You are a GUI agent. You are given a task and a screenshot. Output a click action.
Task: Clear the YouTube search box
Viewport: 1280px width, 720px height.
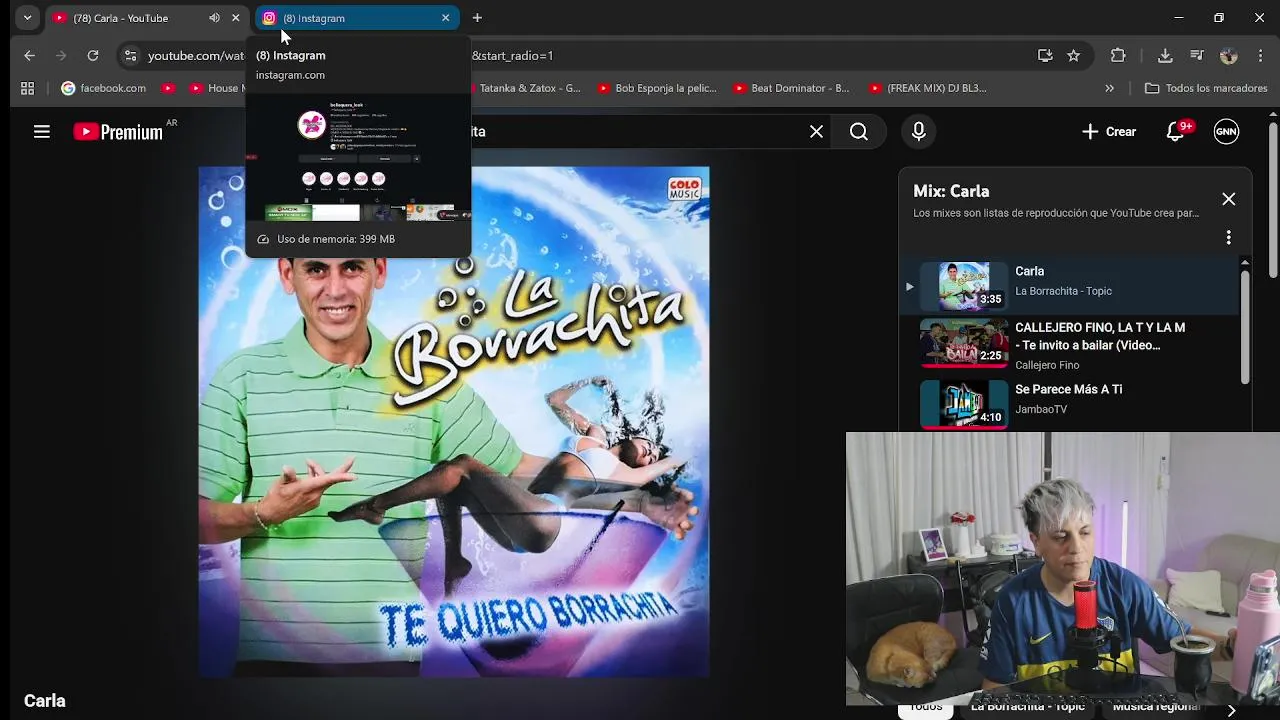(817, 131)
